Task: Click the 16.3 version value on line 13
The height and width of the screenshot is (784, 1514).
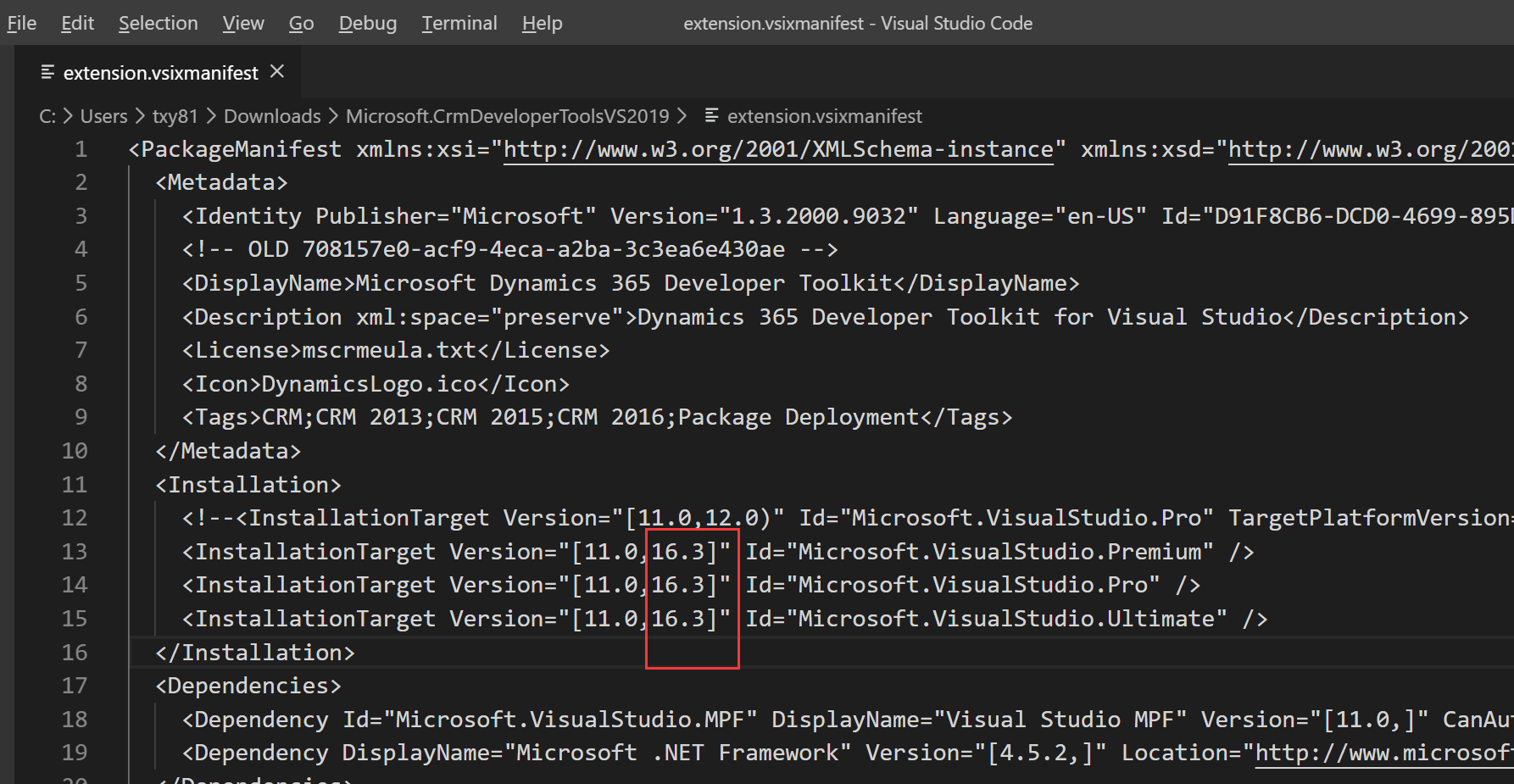Action: [x=678, y=552]
